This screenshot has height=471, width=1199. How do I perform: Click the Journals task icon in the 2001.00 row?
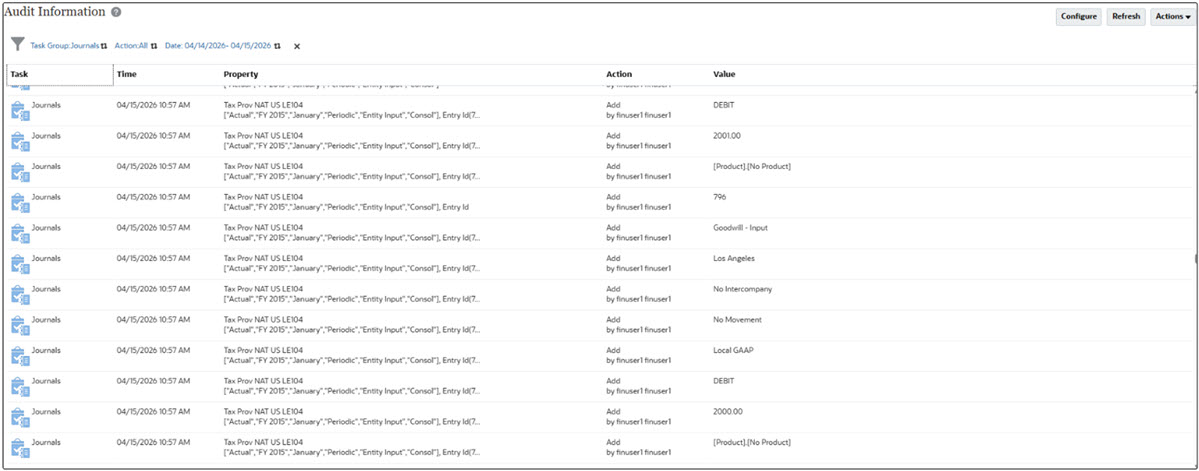[x=20, y=141]
